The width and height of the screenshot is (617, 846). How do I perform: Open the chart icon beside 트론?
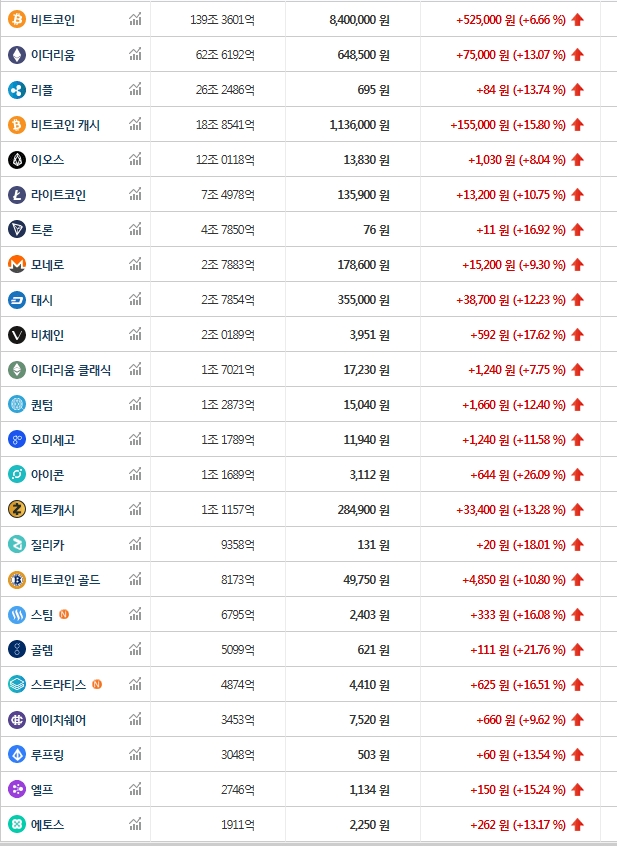point(135,230)
